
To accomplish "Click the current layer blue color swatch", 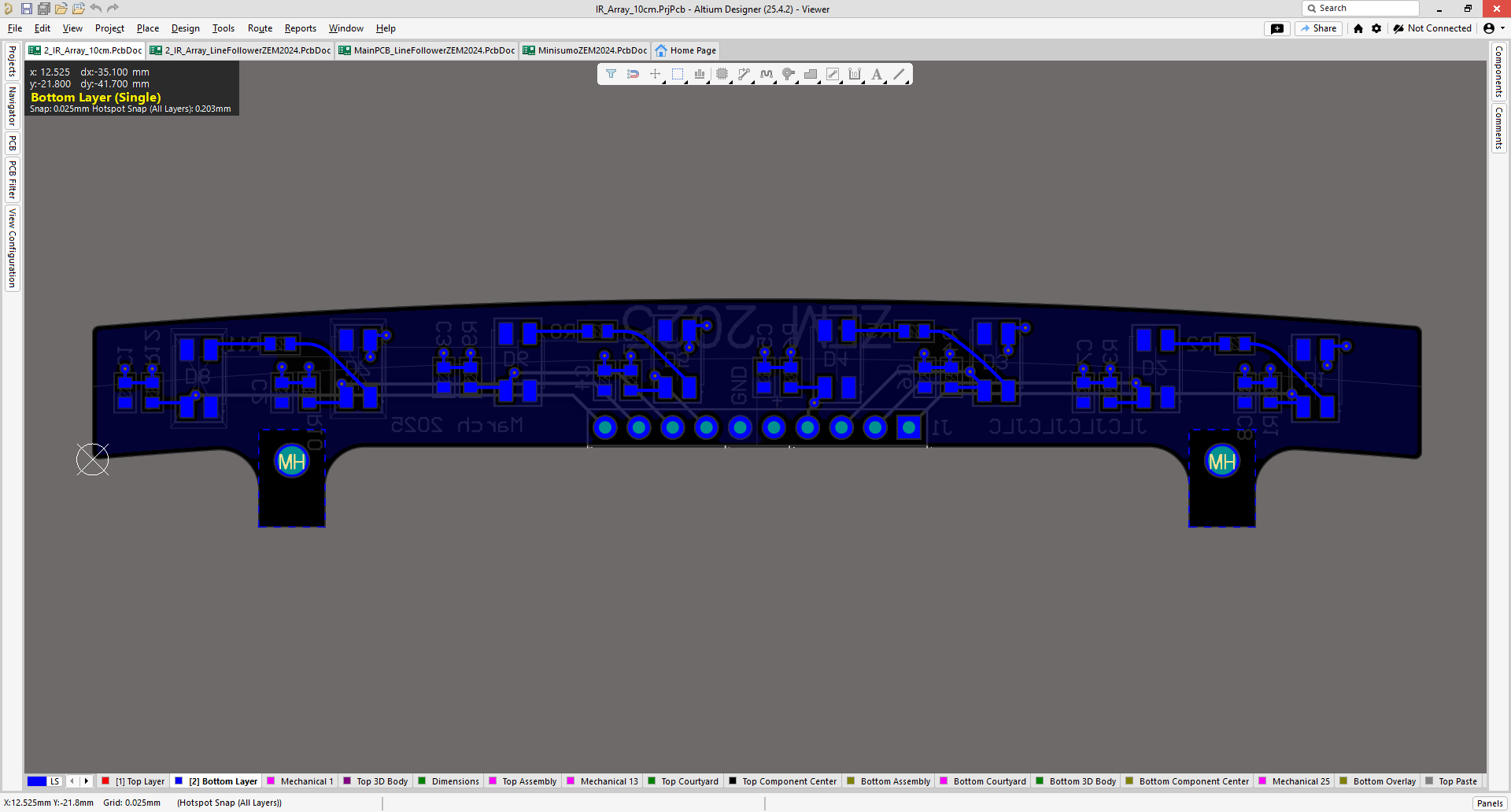I will tap(36, 781).
